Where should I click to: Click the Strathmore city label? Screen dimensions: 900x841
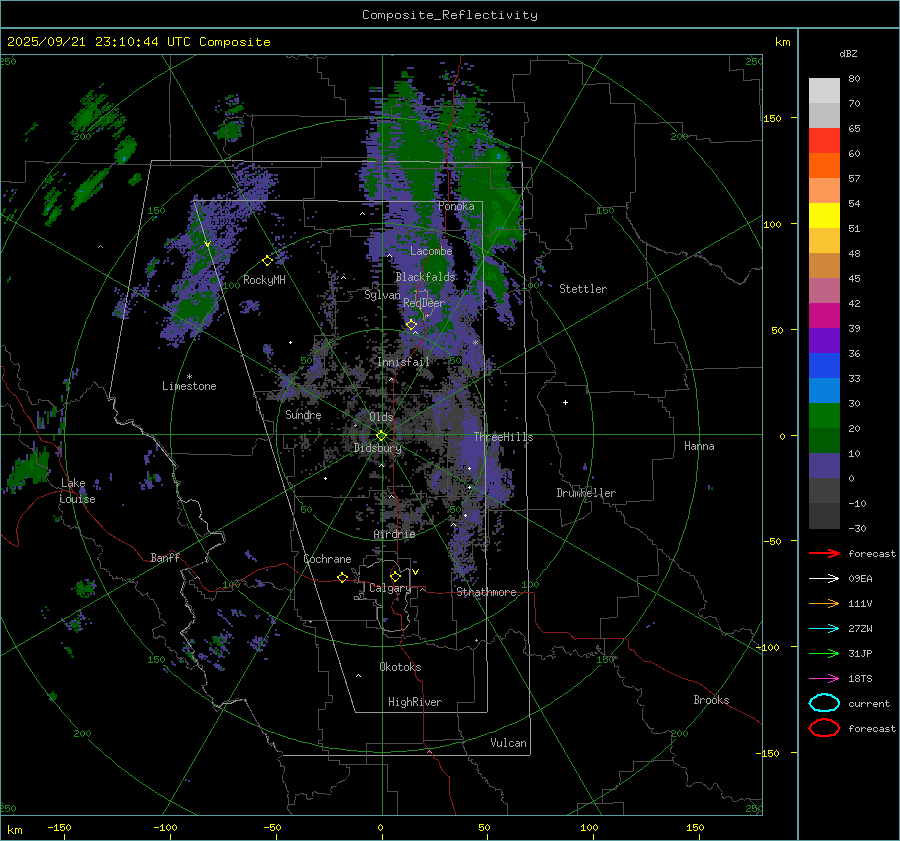pos(486,592)
